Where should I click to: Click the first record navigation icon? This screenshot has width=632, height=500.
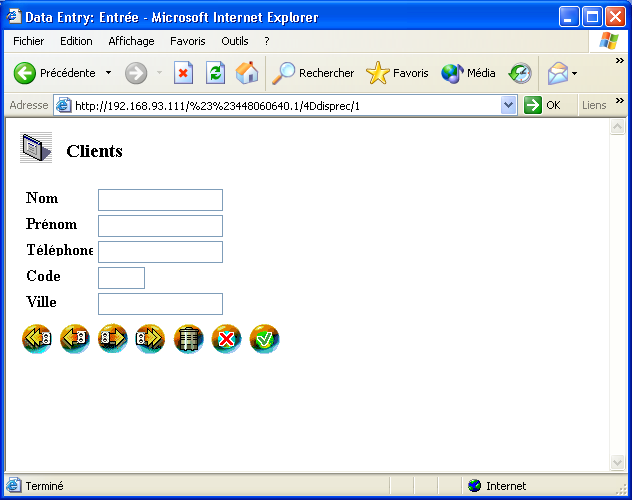tap(37, 339)
